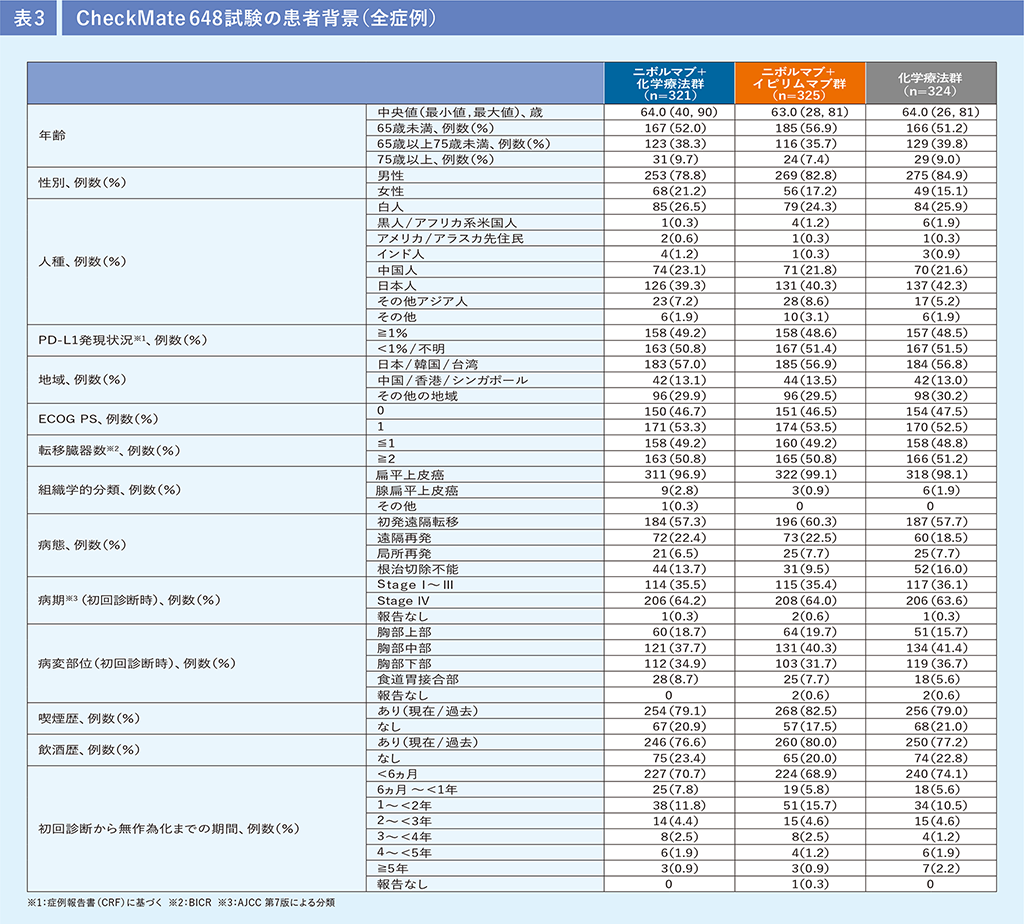This screenshot has width=1024, height=924.
Task: Click the 'Stage IV' row label
Action: click(x=404, y=601)
